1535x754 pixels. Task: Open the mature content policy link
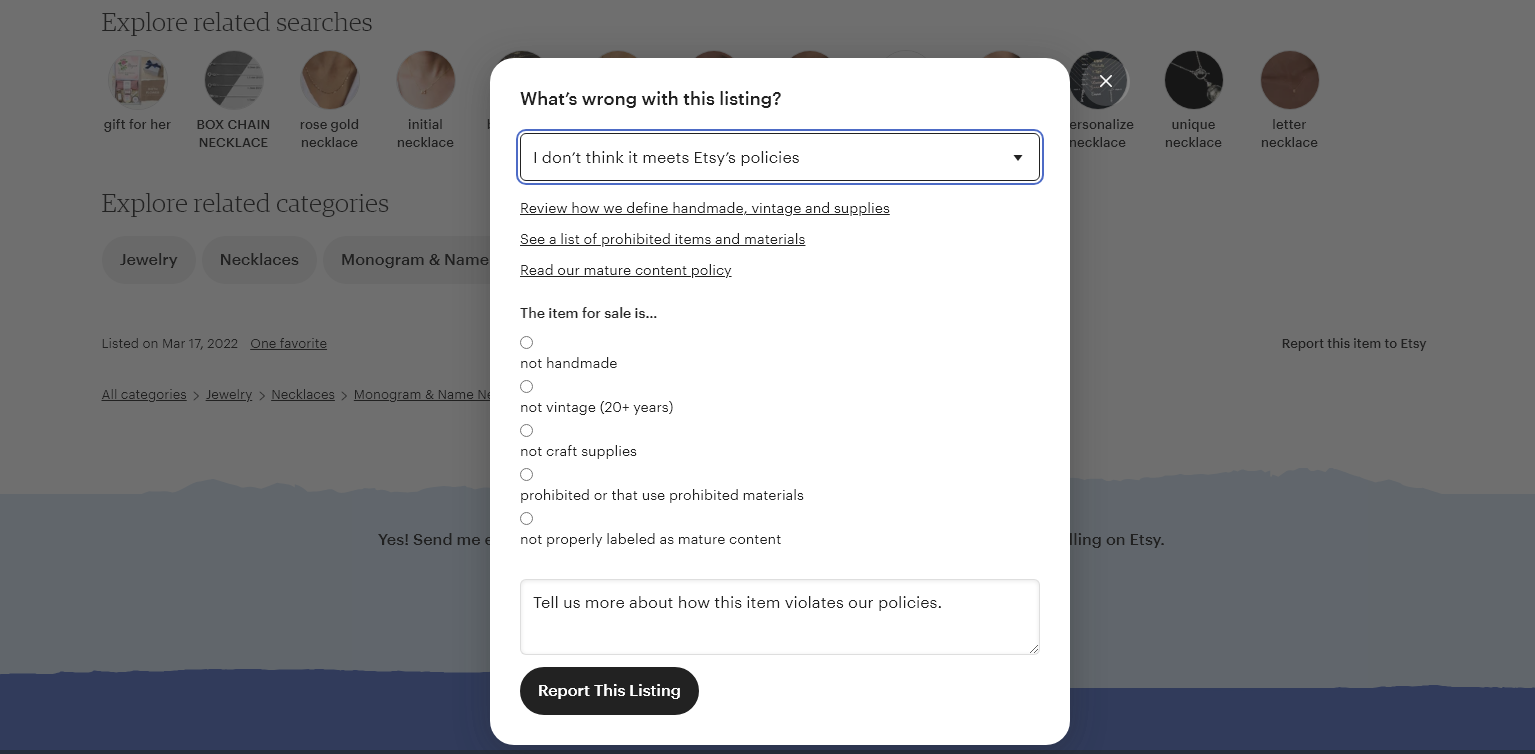(625, 271)
